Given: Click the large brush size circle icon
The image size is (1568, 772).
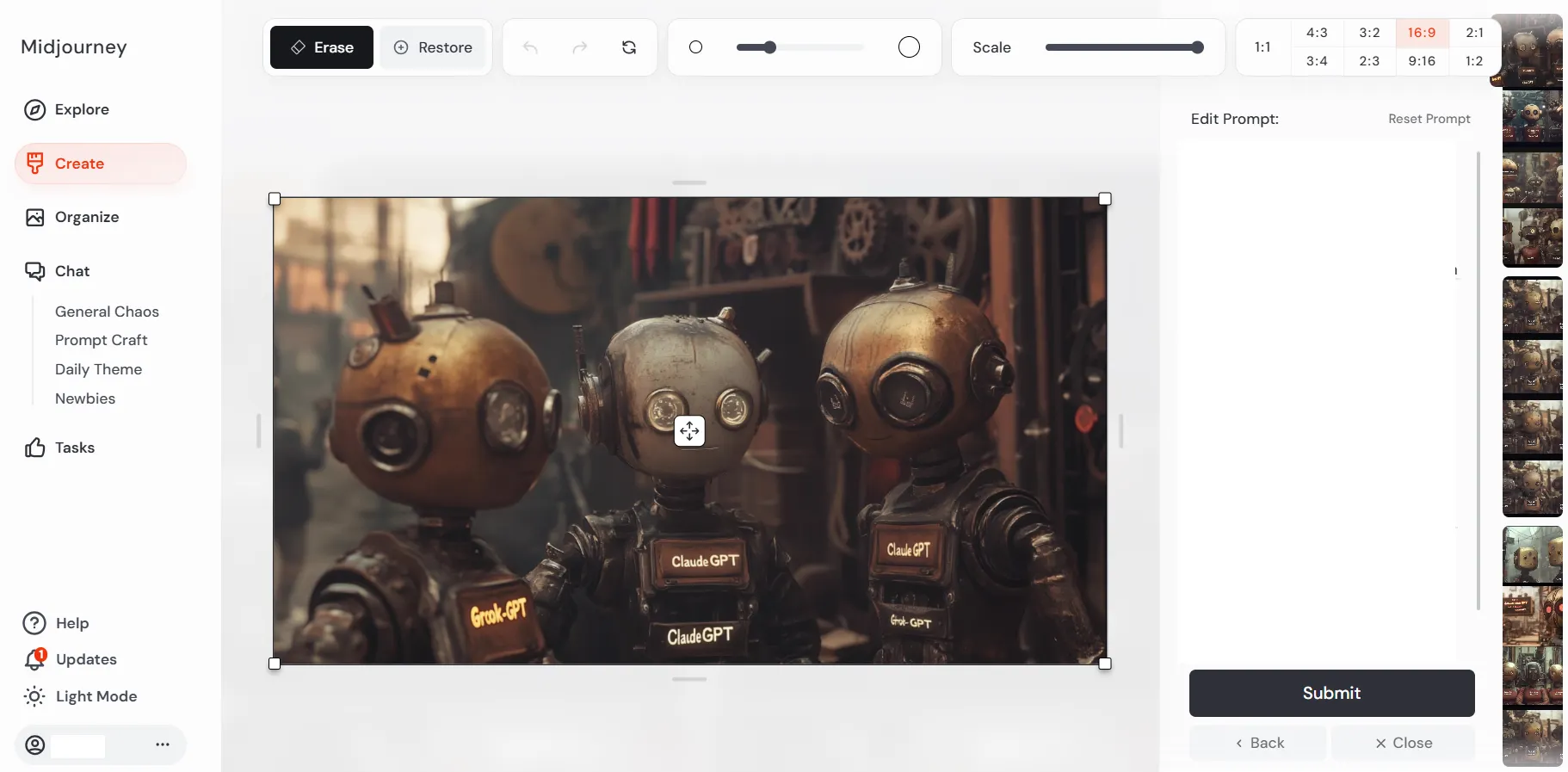Looking at the screenshot, I should point(909,47).
